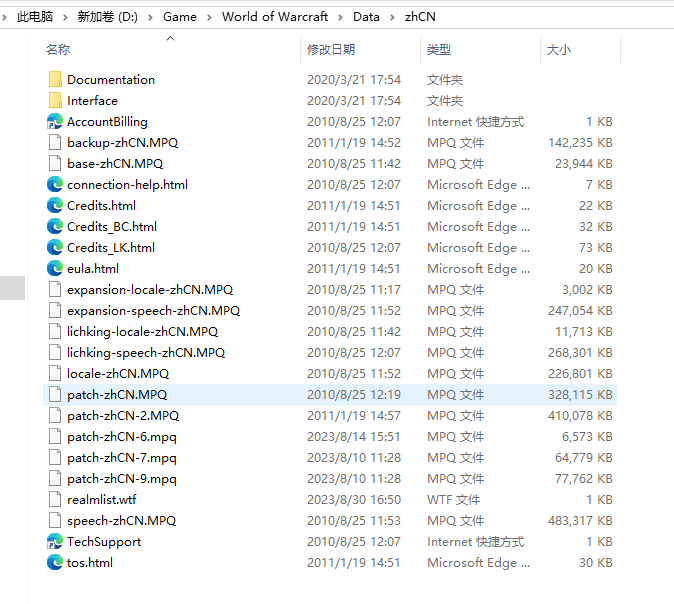Screen dimensions: 674x604
Task: Click the eula.html Edge icon
Action: [55, 269]
